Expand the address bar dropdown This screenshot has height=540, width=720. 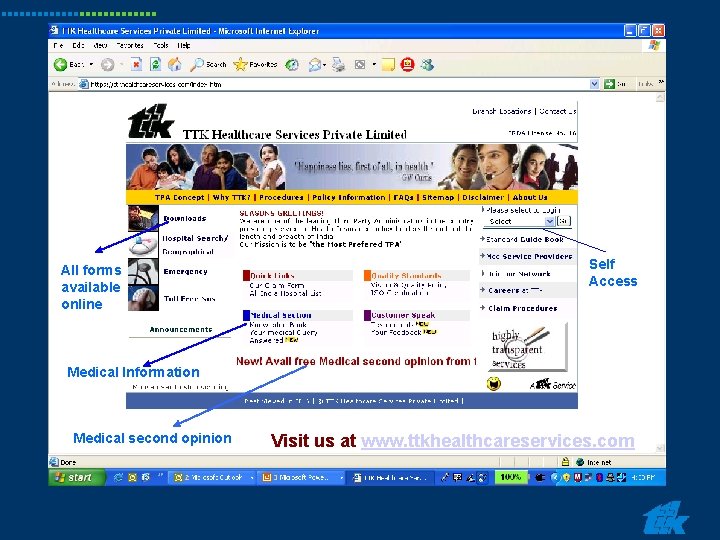[x=594, y=84]
